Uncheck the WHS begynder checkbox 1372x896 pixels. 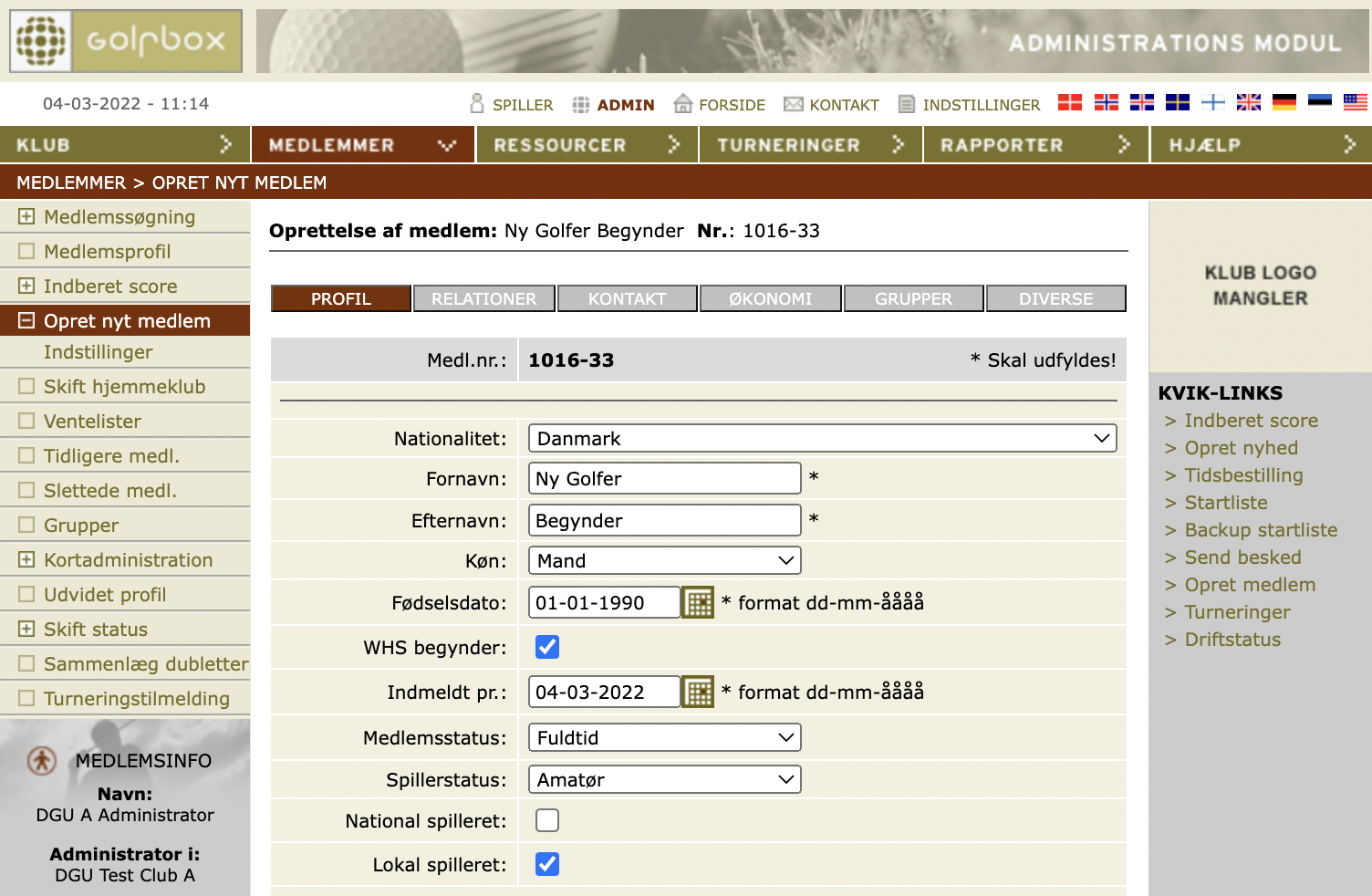click(547, 648)
